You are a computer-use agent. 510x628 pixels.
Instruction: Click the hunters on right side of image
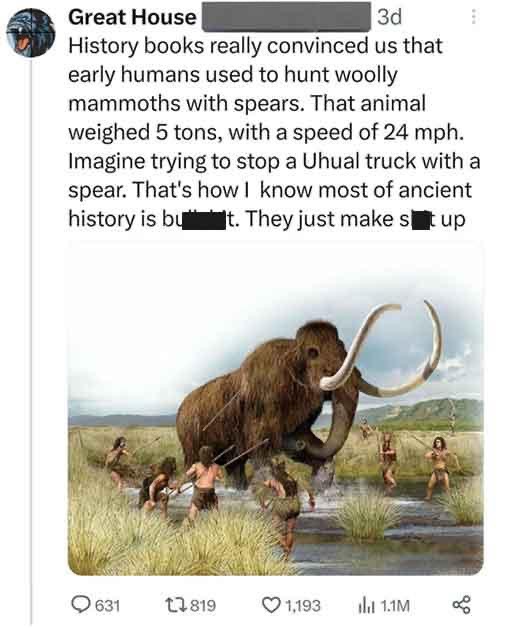click(x=417, y=465)
